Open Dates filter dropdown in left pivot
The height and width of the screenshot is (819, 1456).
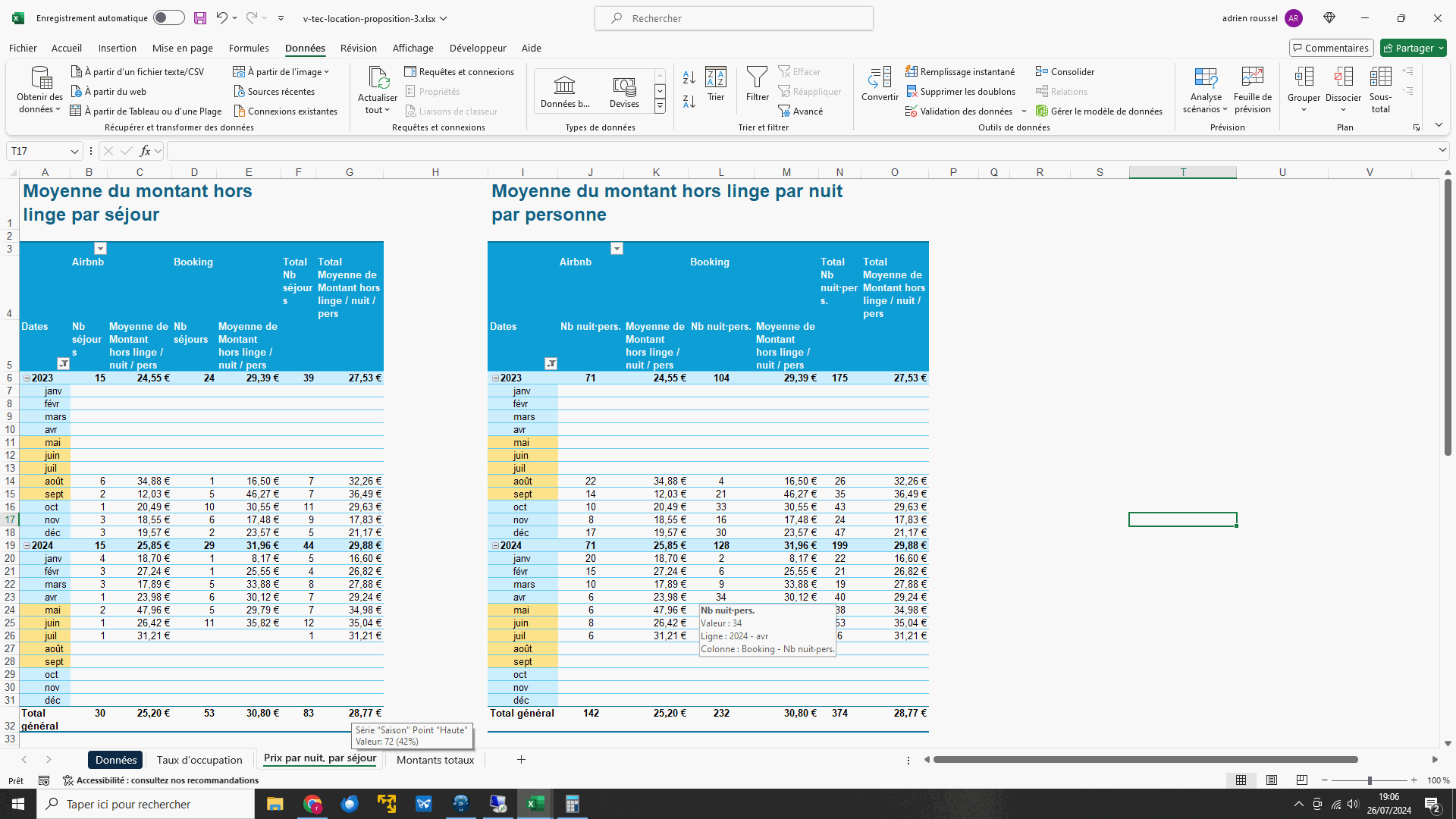tap(64, 364)
